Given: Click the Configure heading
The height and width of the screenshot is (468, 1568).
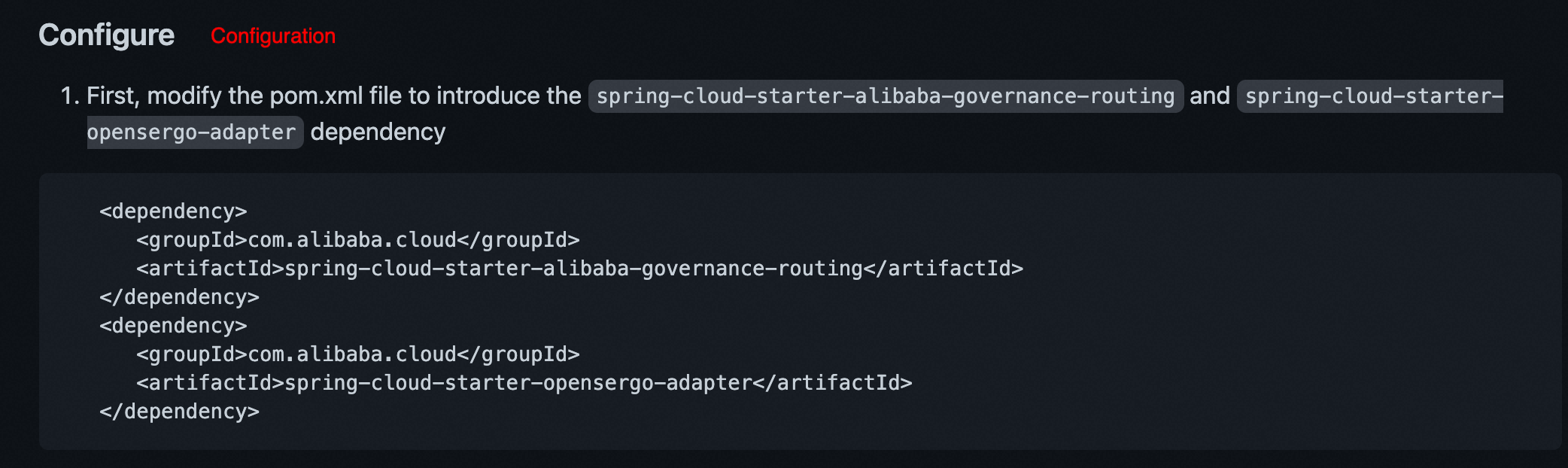Looking at the screenshot, I should pos(106,35).
